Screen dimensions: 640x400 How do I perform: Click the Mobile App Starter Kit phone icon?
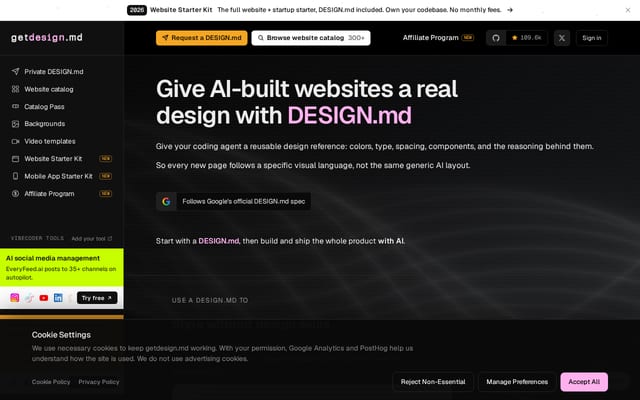tap(16, 176)
